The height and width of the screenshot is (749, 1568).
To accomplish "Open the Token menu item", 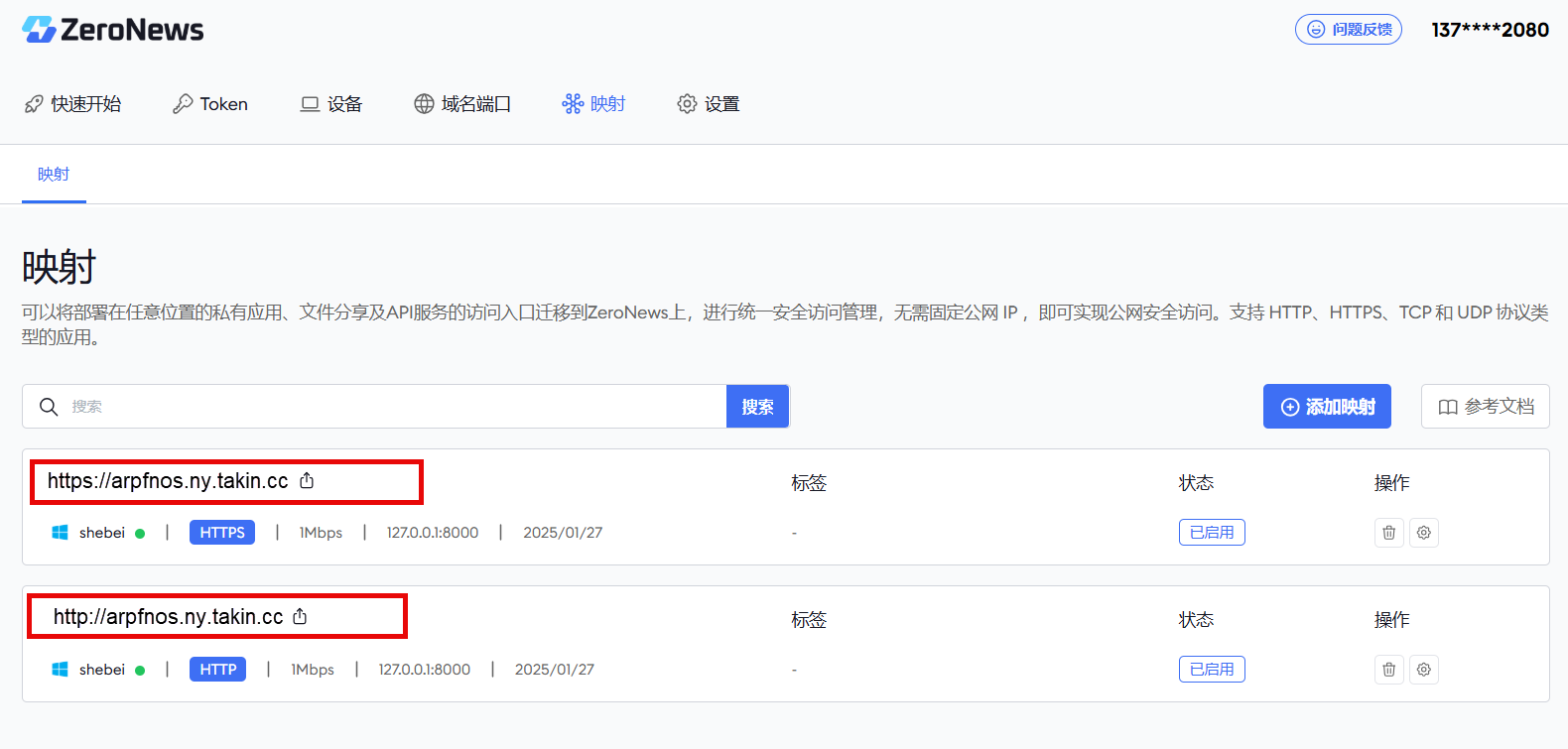I will (210, 104).
